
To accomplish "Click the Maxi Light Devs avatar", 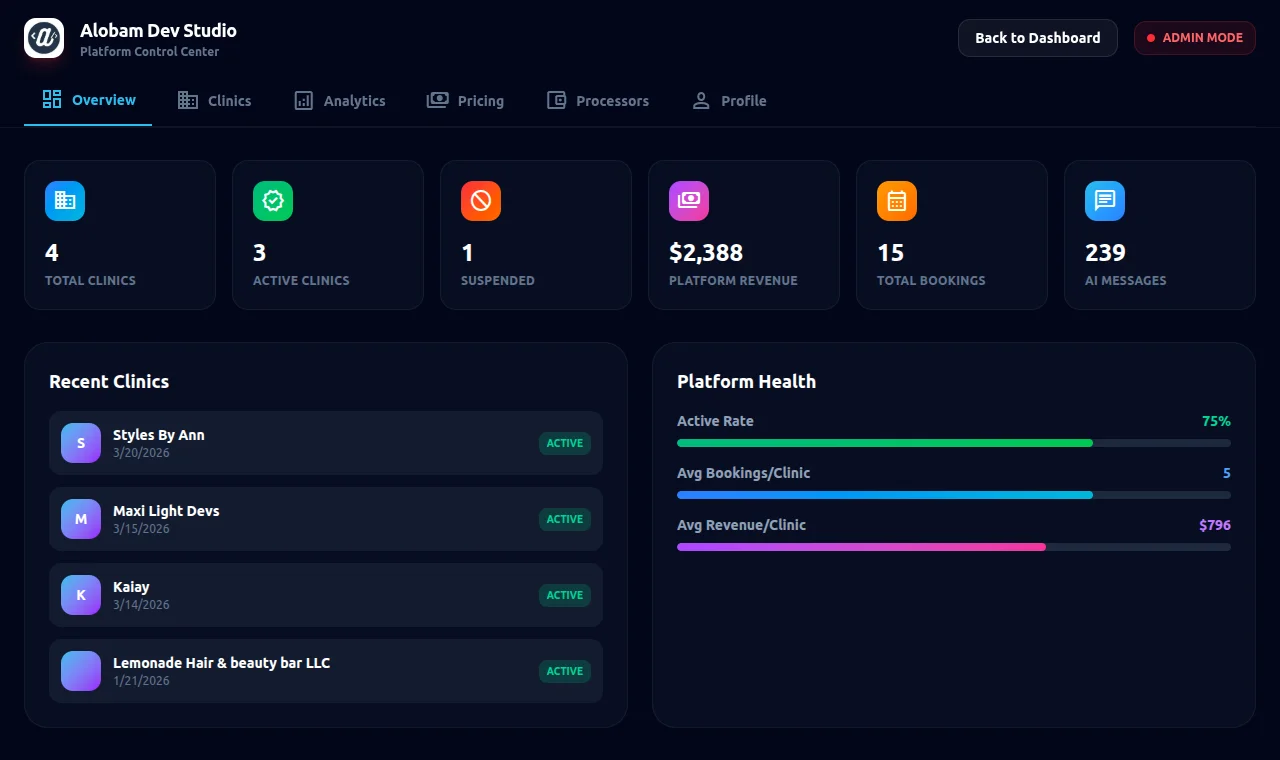I will click(x=81, y=519).
